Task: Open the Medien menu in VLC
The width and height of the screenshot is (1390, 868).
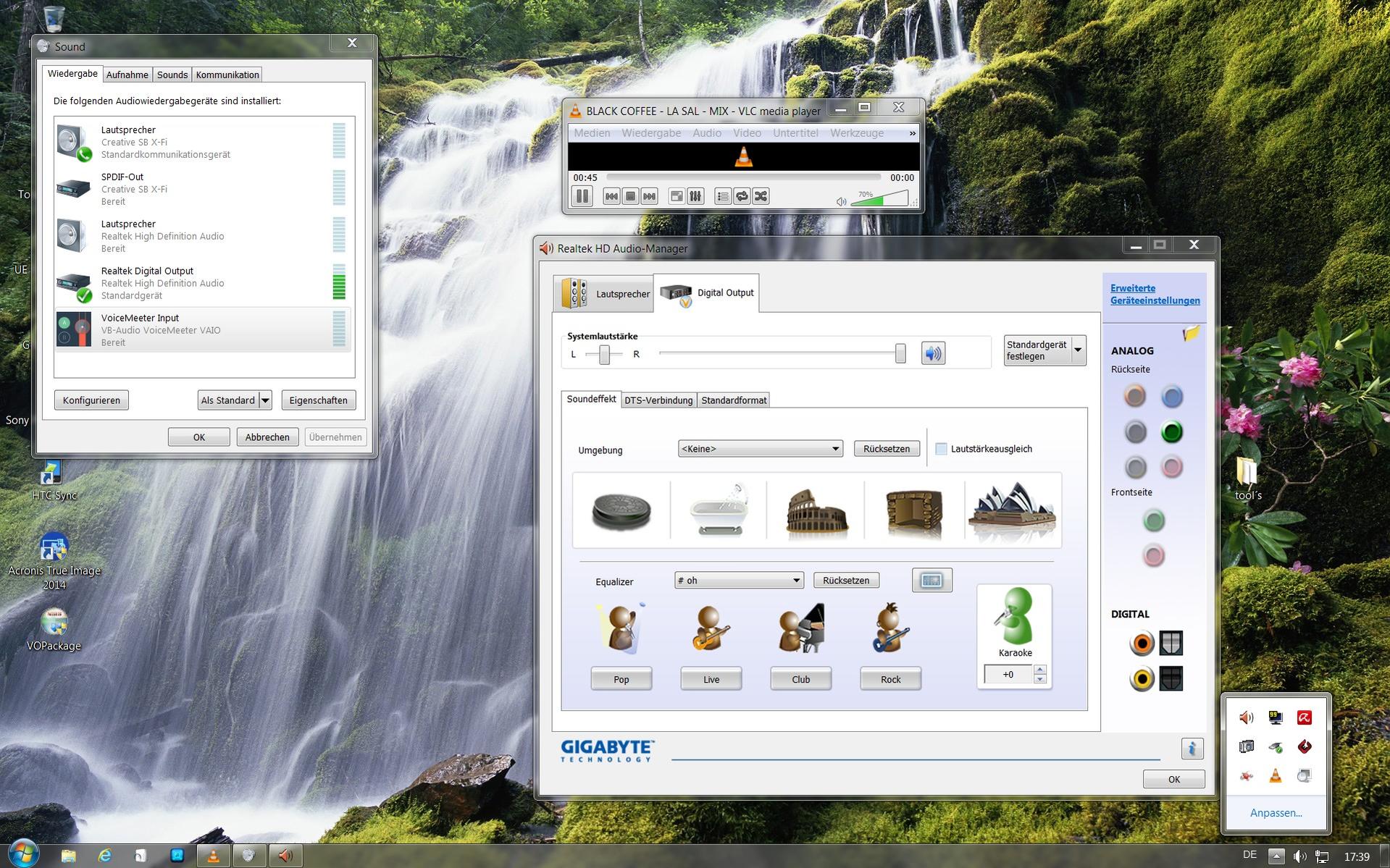Action: (592, 133)
